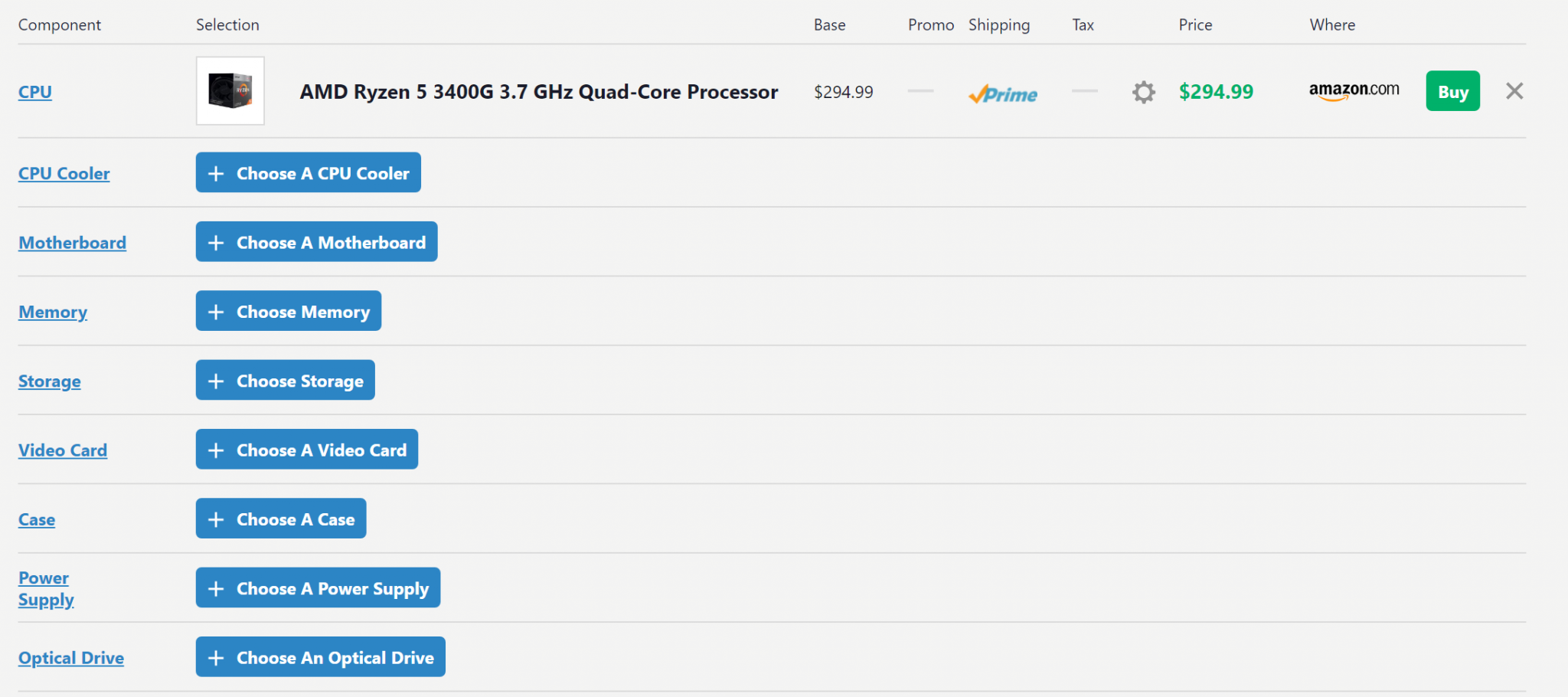The height and width of the screenshot is (697, 1568).
Task: Open the gear settings icon in CPU row
Action: click(x=1144, y=92)
